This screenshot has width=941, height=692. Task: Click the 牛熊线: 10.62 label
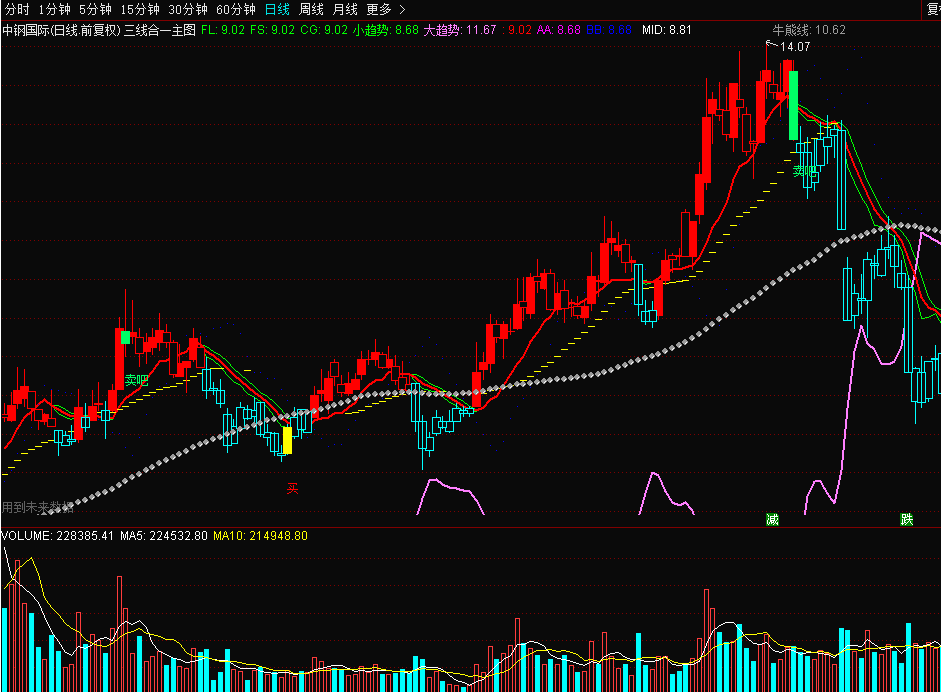[809, 30]
